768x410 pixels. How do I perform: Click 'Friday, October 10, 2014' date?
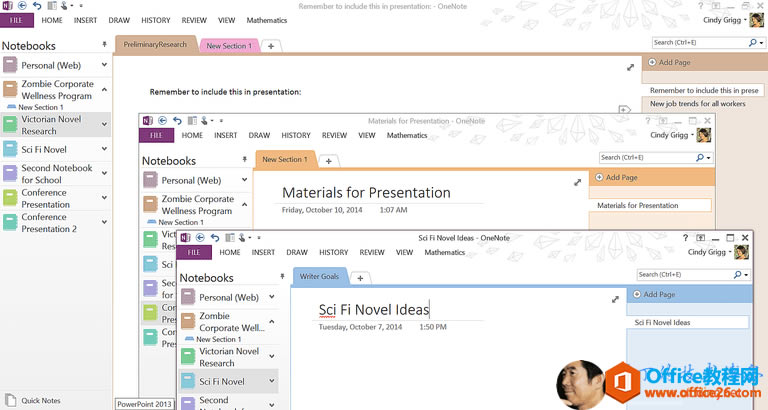pos(322,210)
